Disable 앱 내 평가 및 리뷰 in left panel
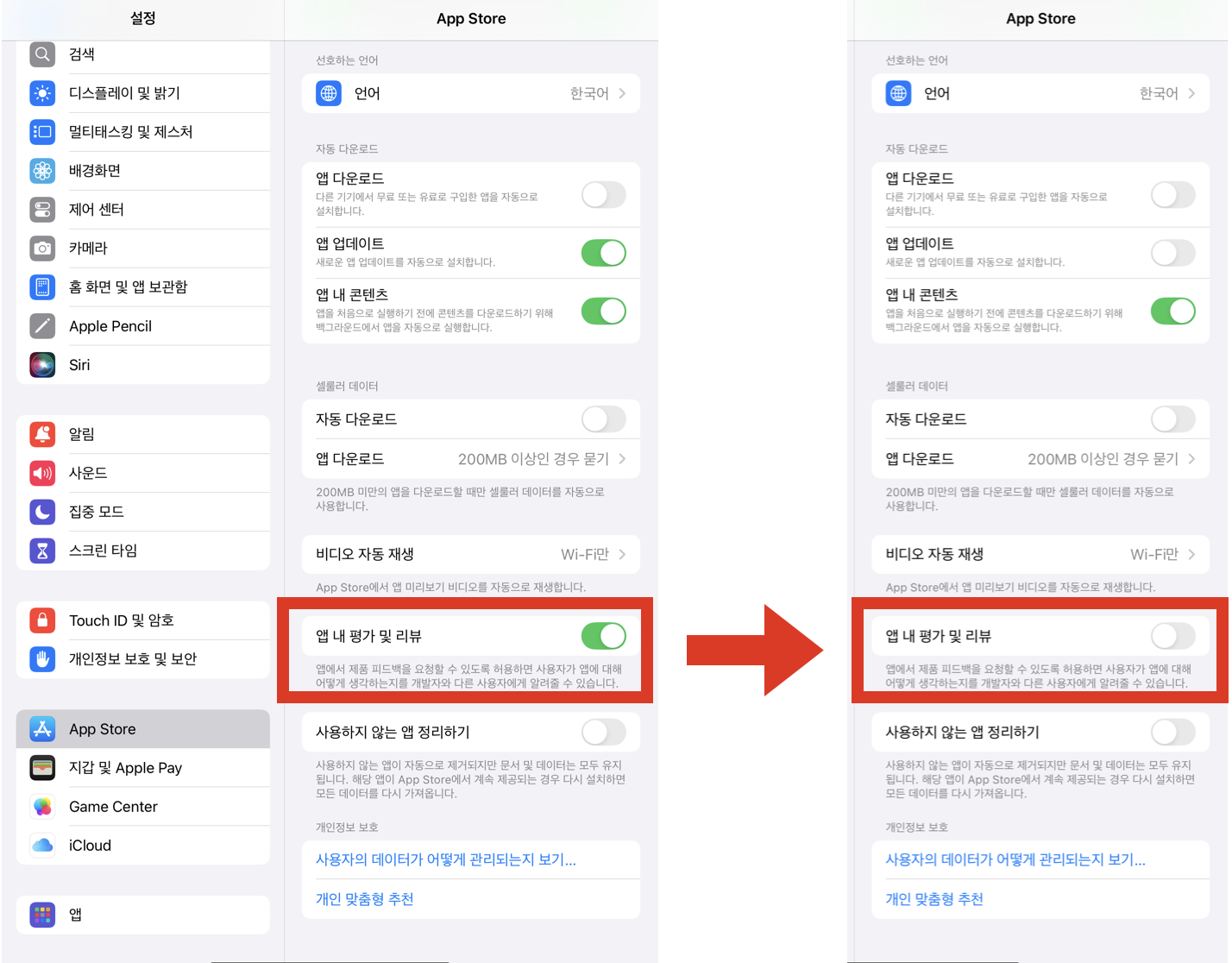 [x=603, y=636]
